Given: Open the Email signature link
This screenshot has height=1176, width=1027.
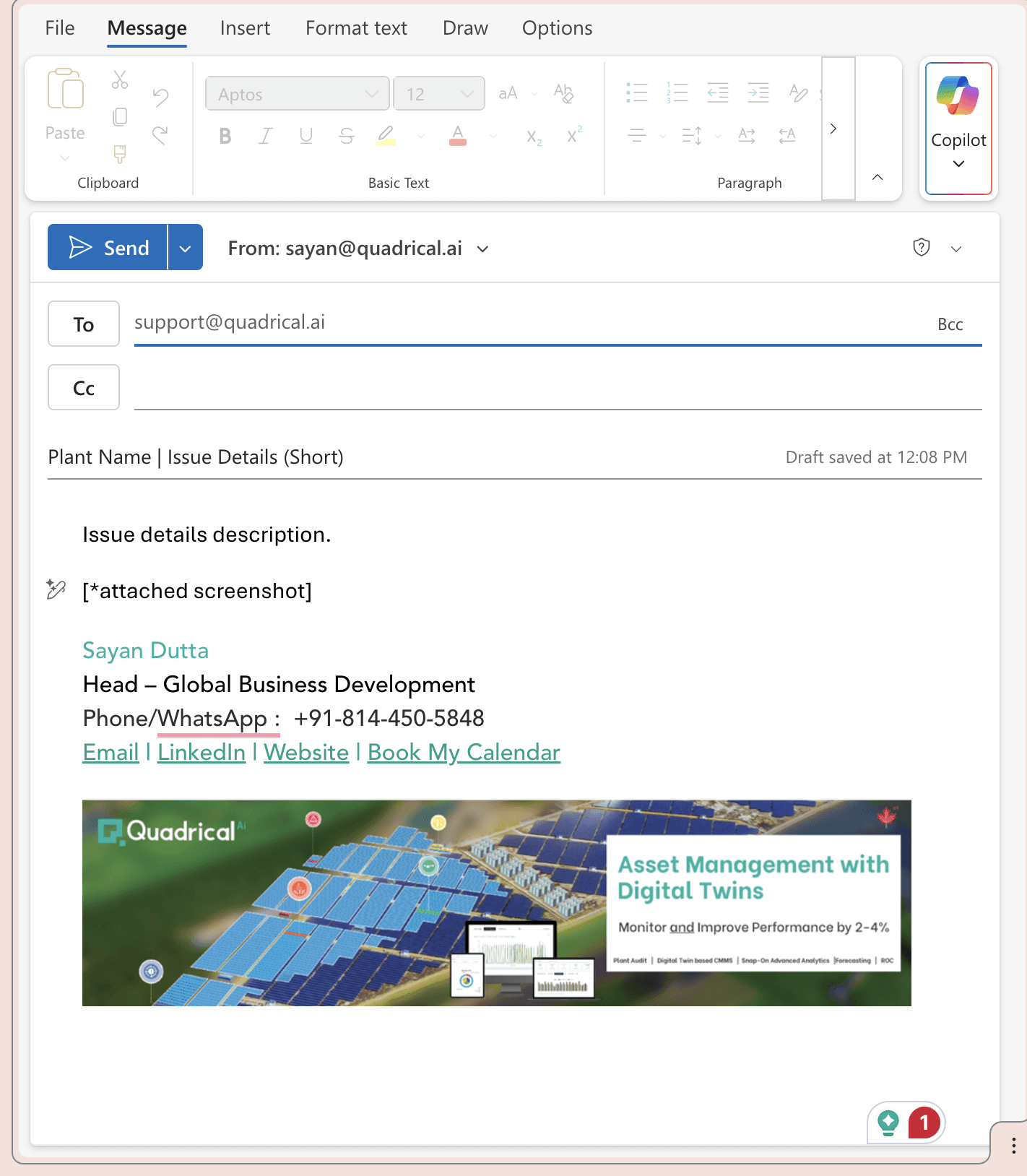Looking at the screenshot, I should (110, 752).
